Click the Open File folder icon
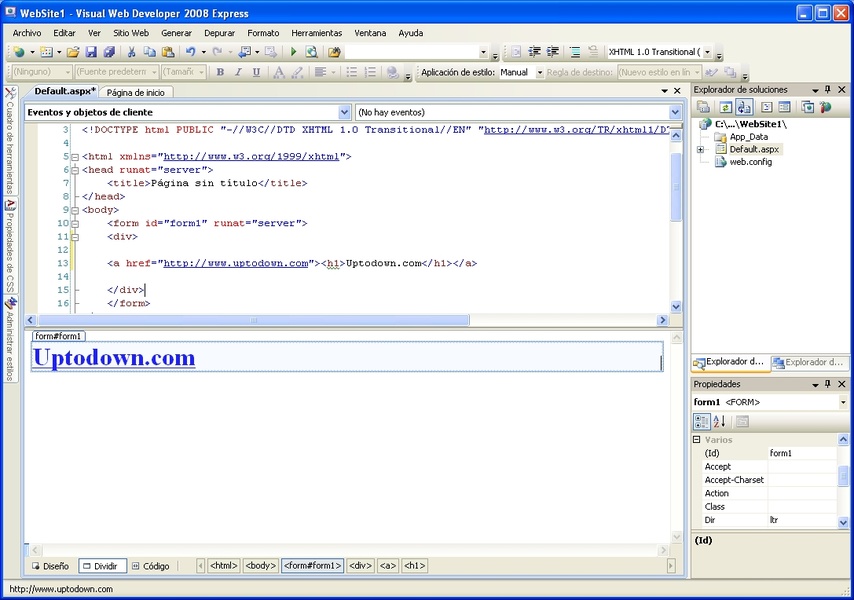This screenshot has height=600, width=854. (73, 52)
